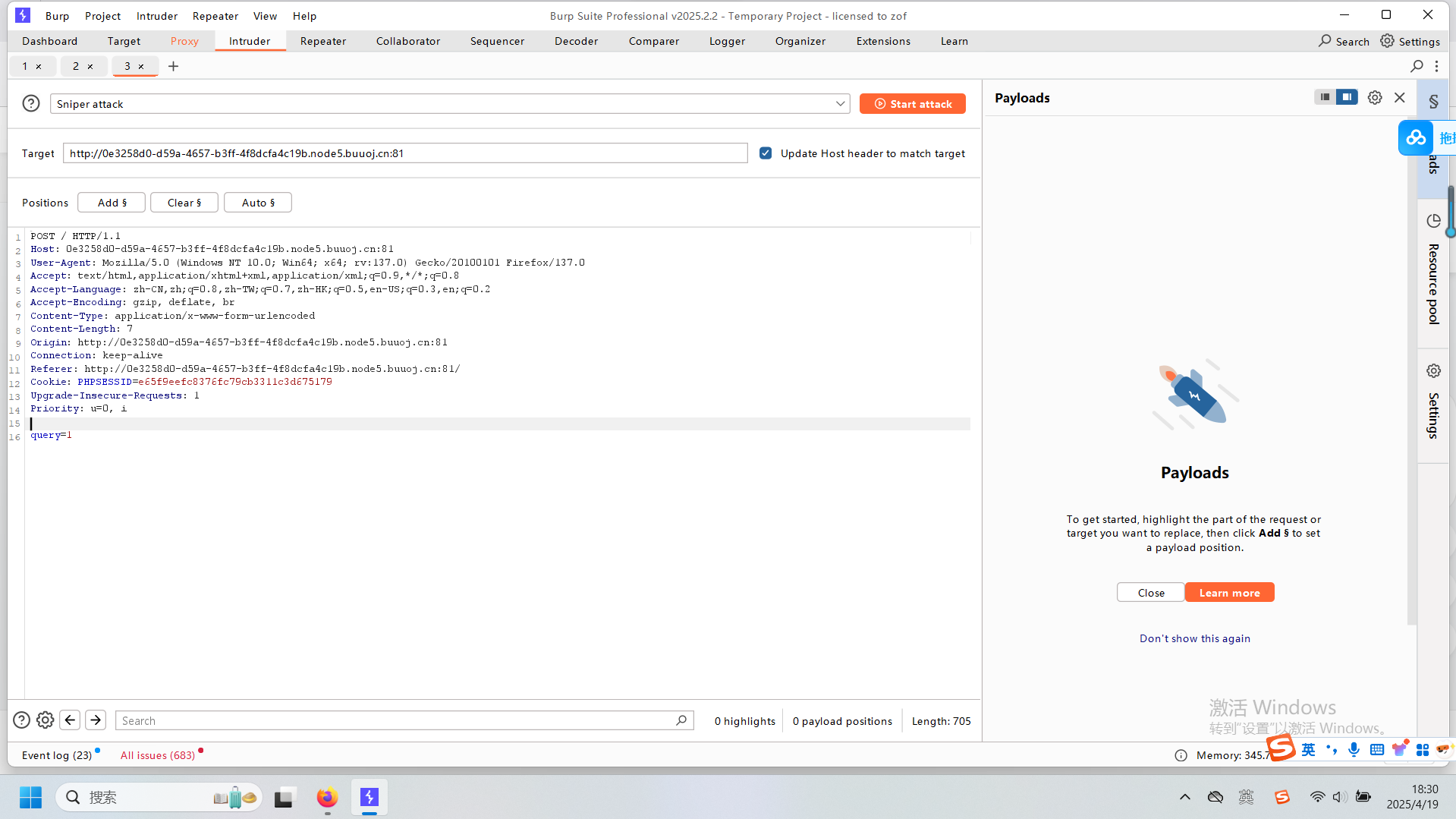This screenshot has width=1456, height=819.
Task: Close Intruder tab 3
Action: click(x=141, y=67)
